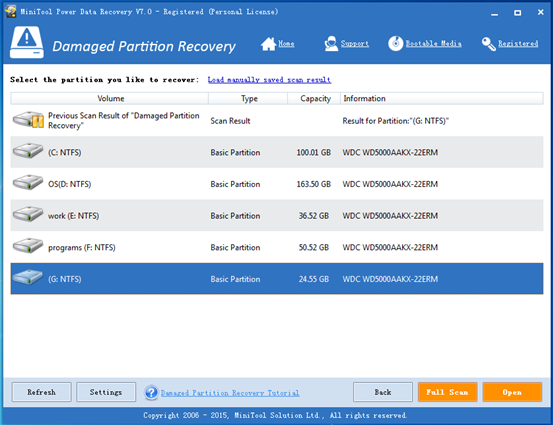Screen dimensions: 553x425
Task: Open Load manually saved scan result link
Action: tap(269, 80)
